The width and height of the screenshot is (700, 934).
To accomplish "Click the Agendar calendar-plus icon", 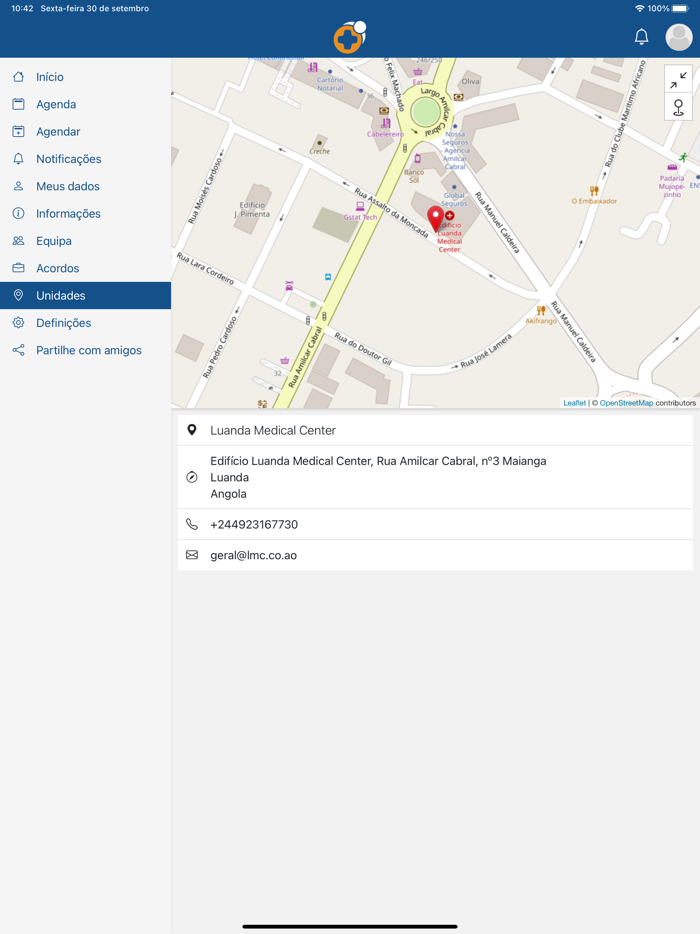I will [18, 132].
